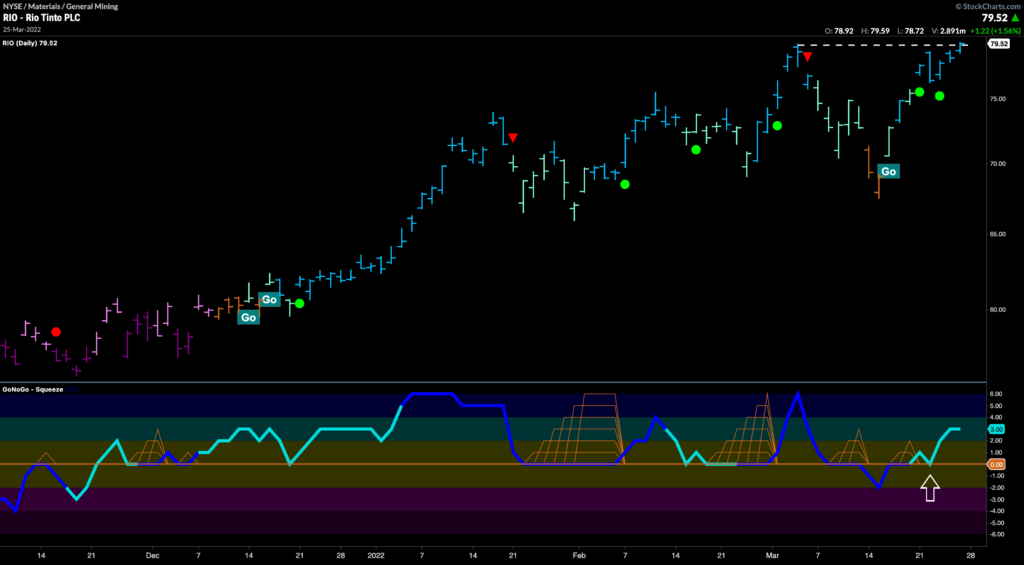Click the red down triangle at March high
Screen dimensions: 1024x565
point(807,57)
